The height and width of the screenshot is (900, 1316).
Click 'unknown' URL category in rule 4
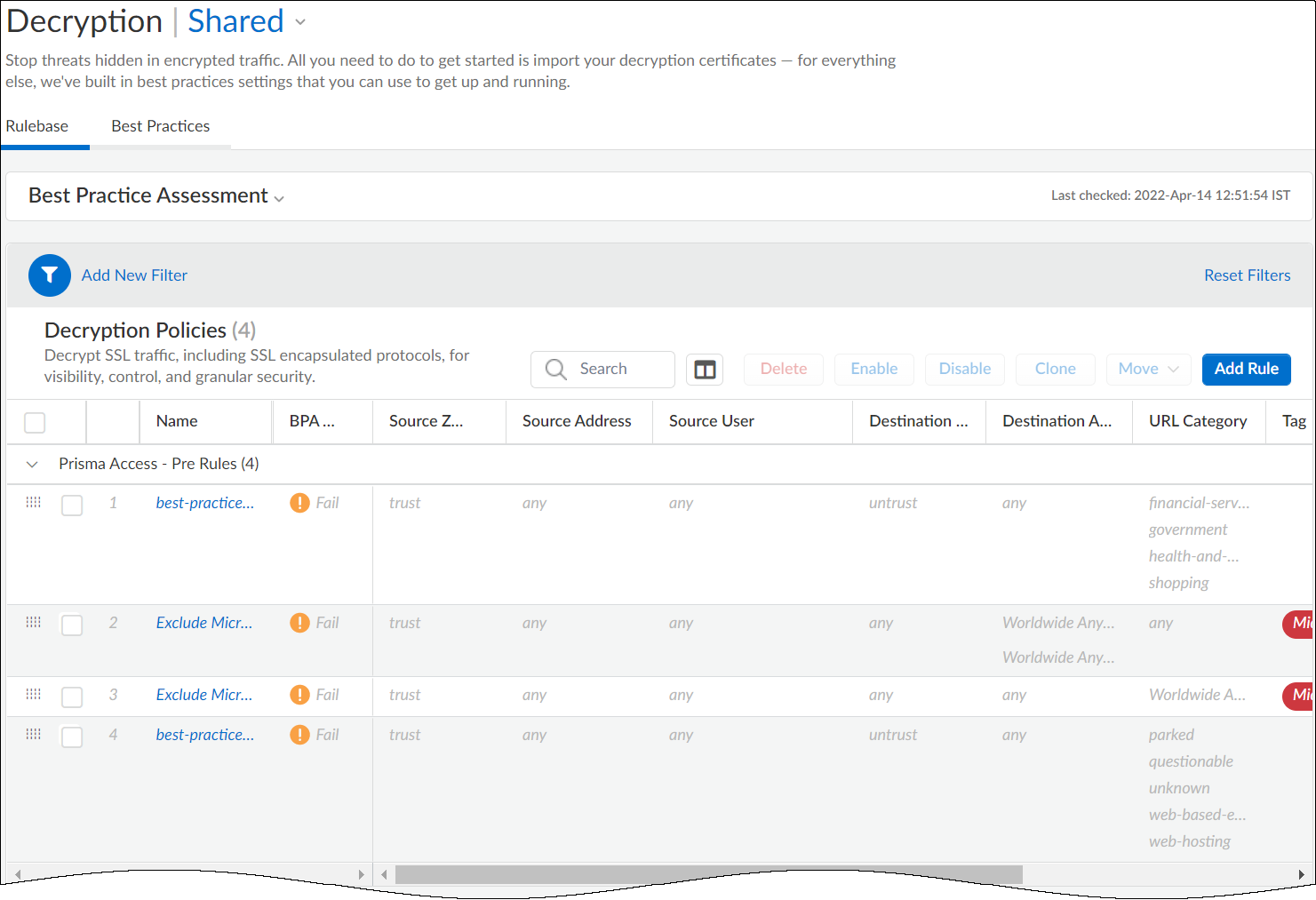pyautogui.click(x=1179, y=788)
